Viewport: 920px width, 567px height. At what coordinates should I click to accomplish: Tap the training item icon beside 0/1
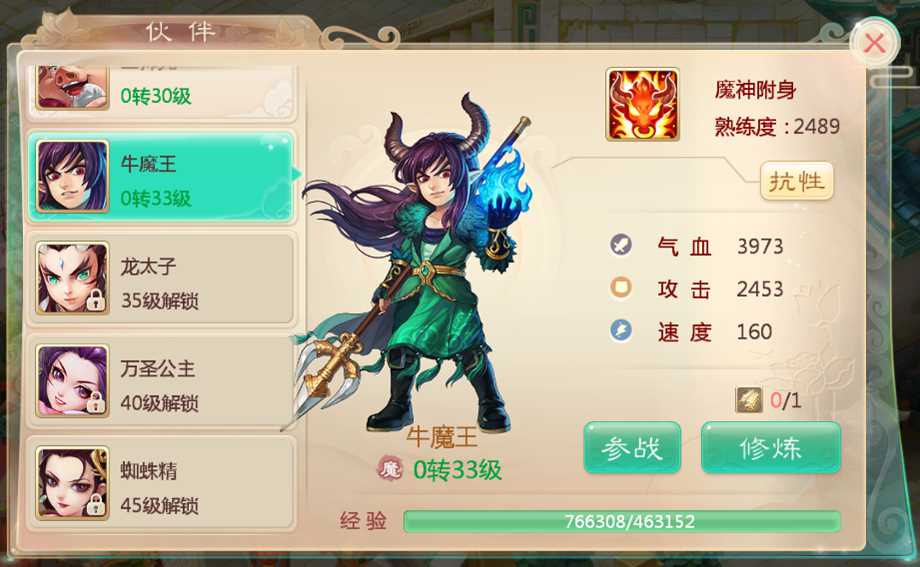tap(749, 400)
